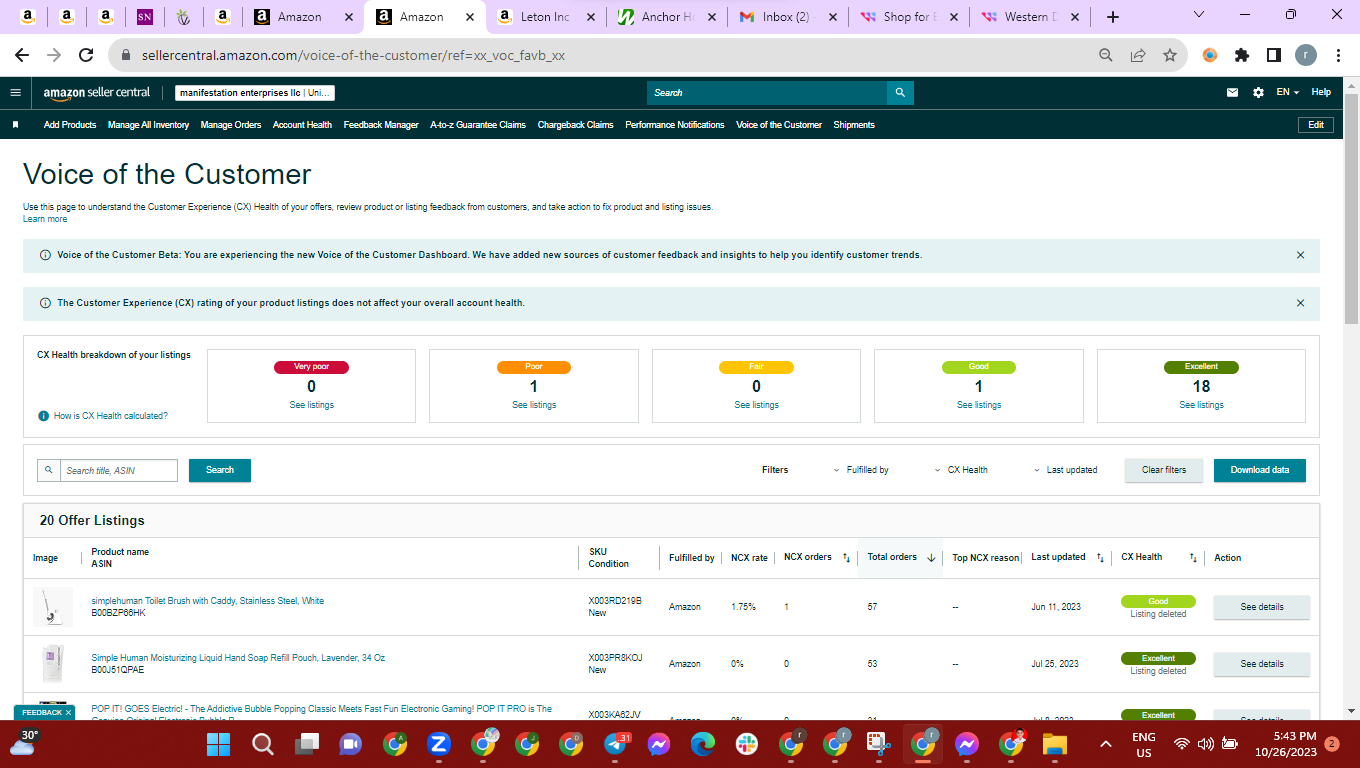Click the Search title, ASIN input field
Viewport: 1360px width, 768px height.
coord(117,470)
